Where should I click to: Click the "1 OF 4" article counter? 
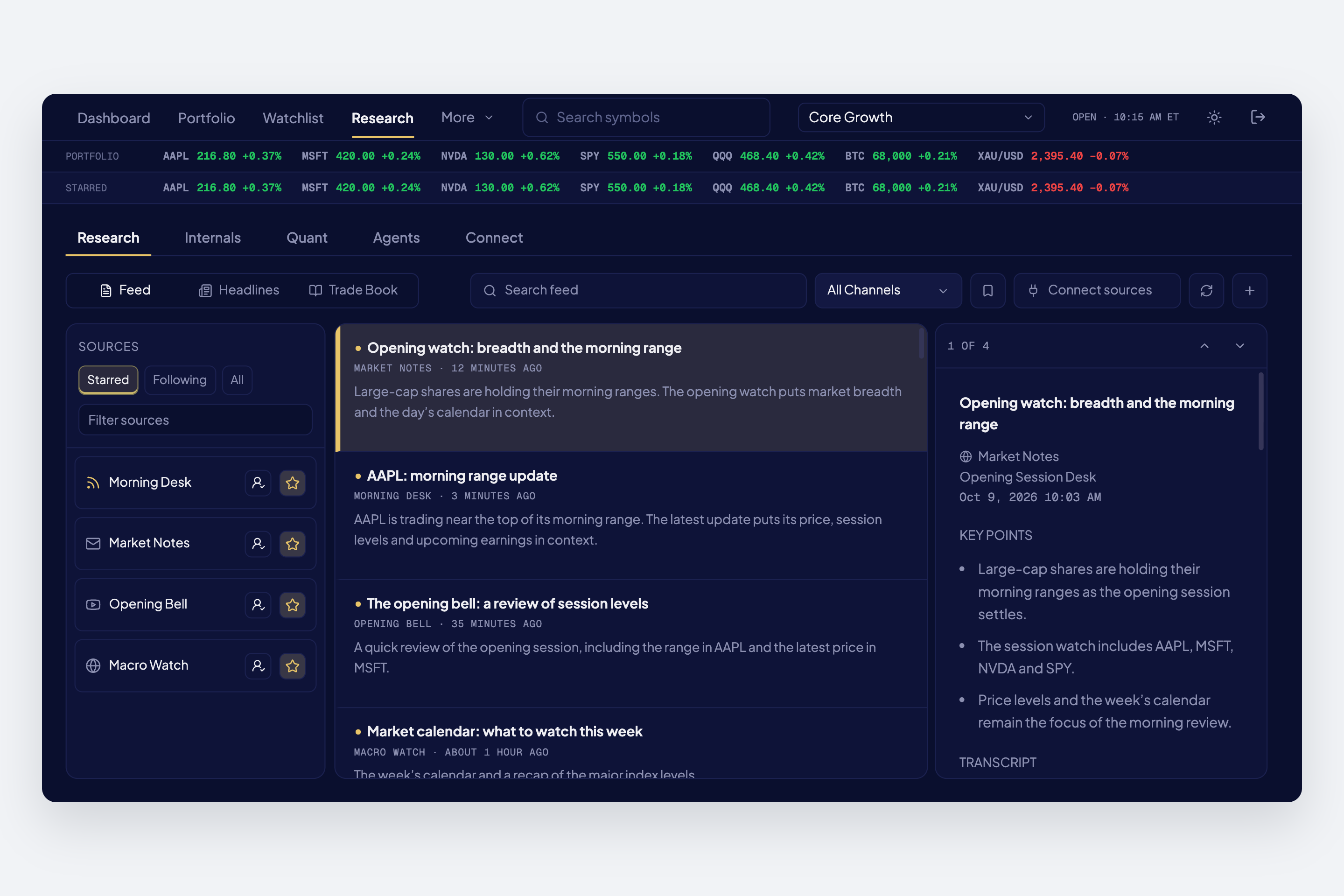point(968,346)
